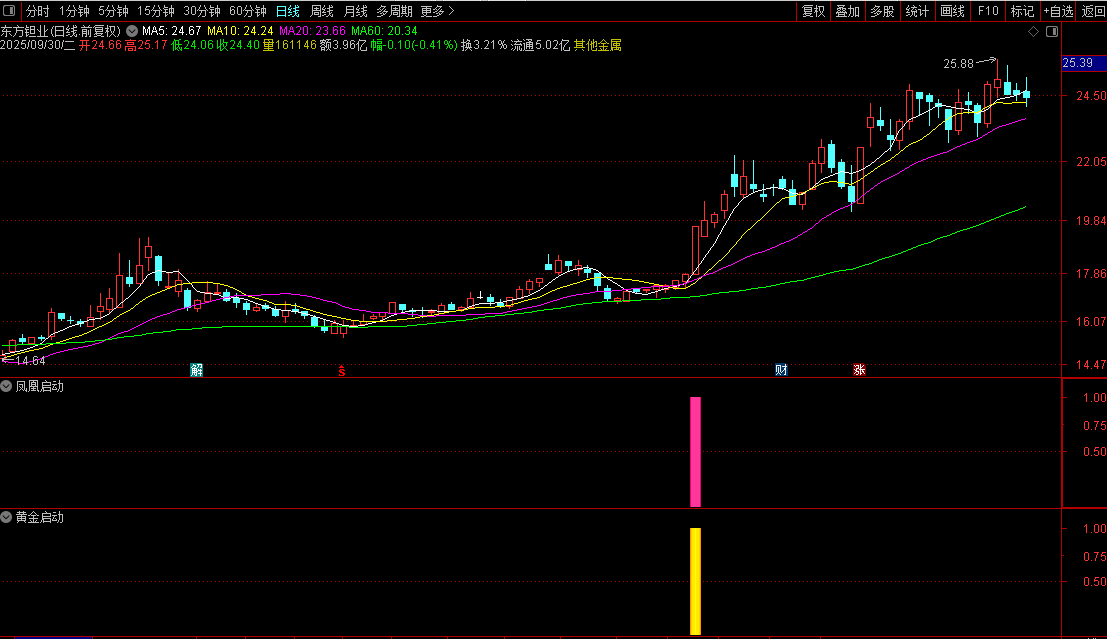Switch to 周线 period
1107x639 pixels.
click(322, 11)
